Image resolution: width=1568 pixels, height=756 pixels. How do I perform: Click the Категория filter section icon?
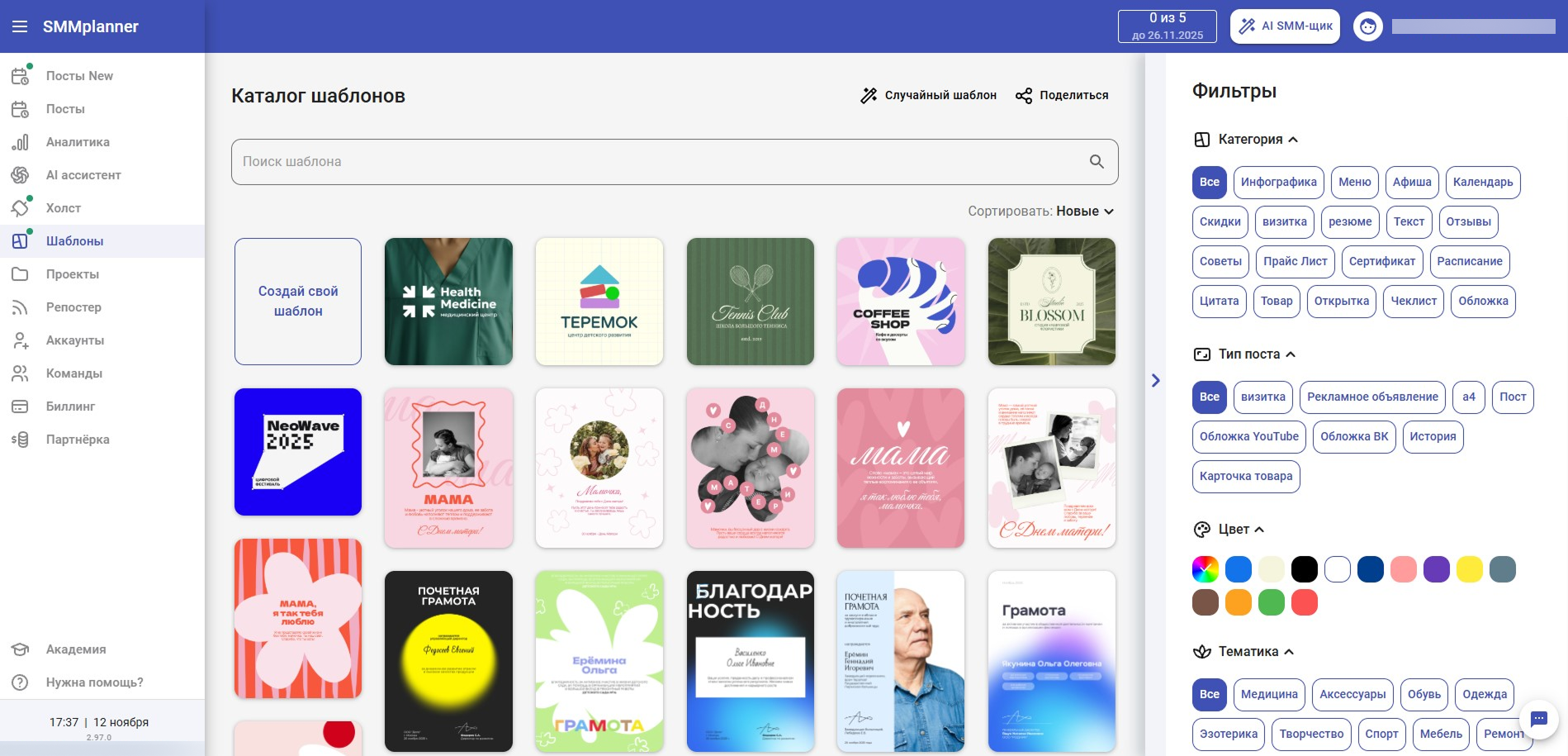(1202, 140)
